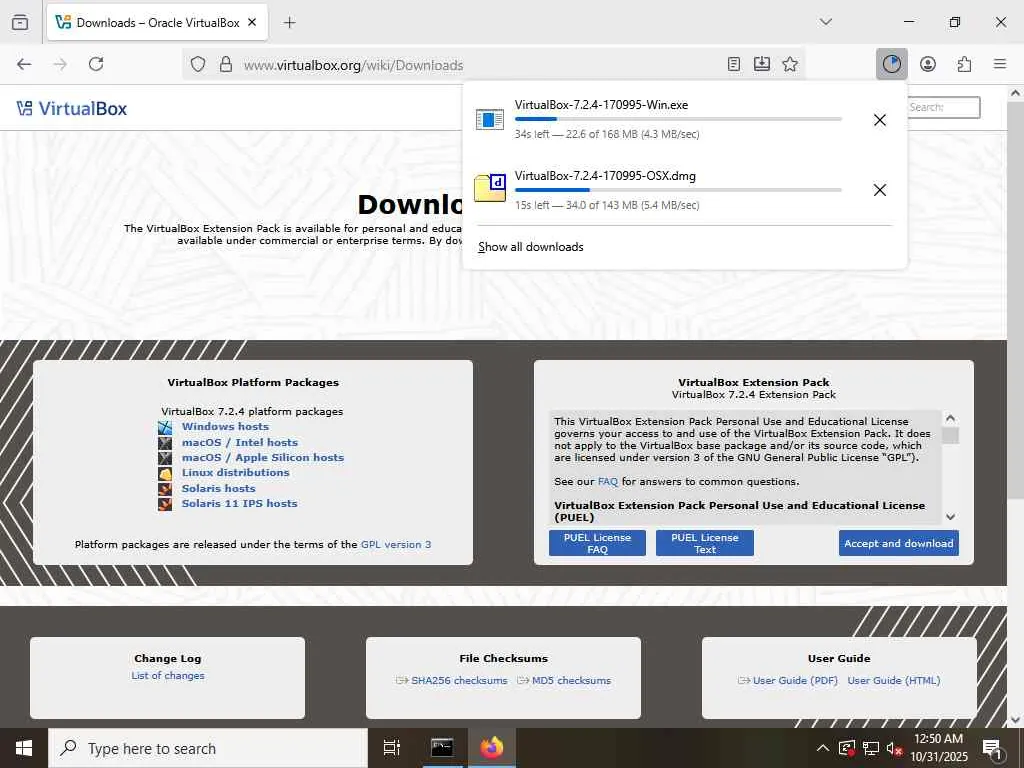The width and height of the screenshot is (1024, 768).
Task: Open the Solaris 11 IPS hosts link
Action: click(239, 503)
